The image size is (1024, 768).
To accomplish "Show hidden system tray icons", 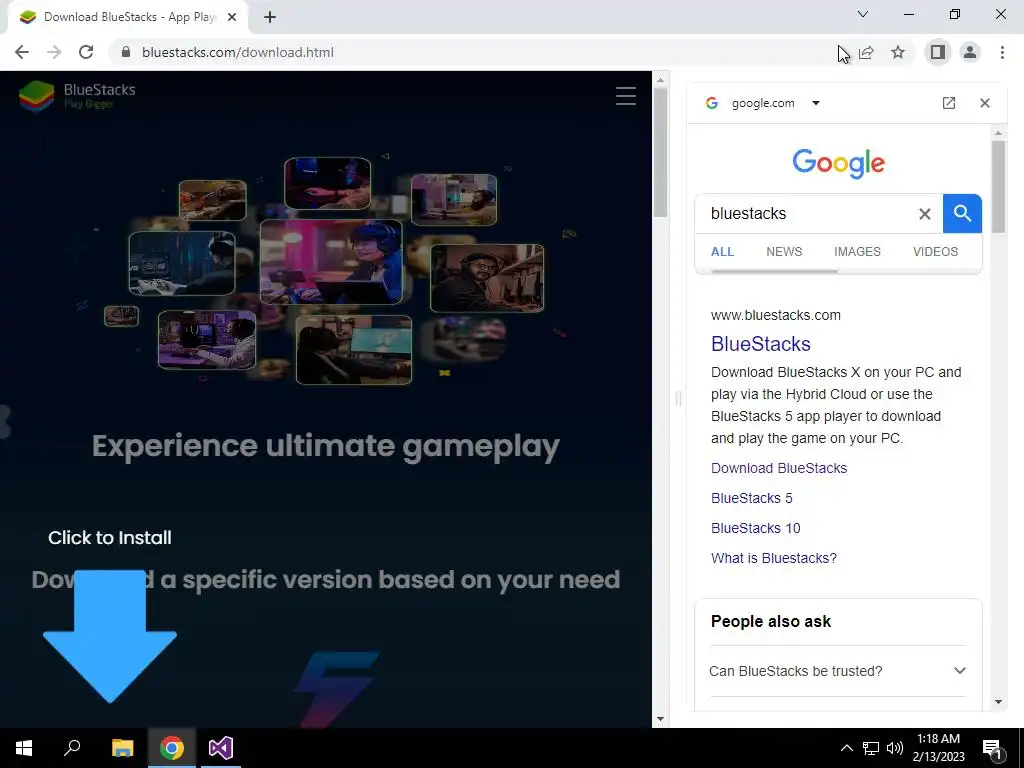I will click(846, 748).
